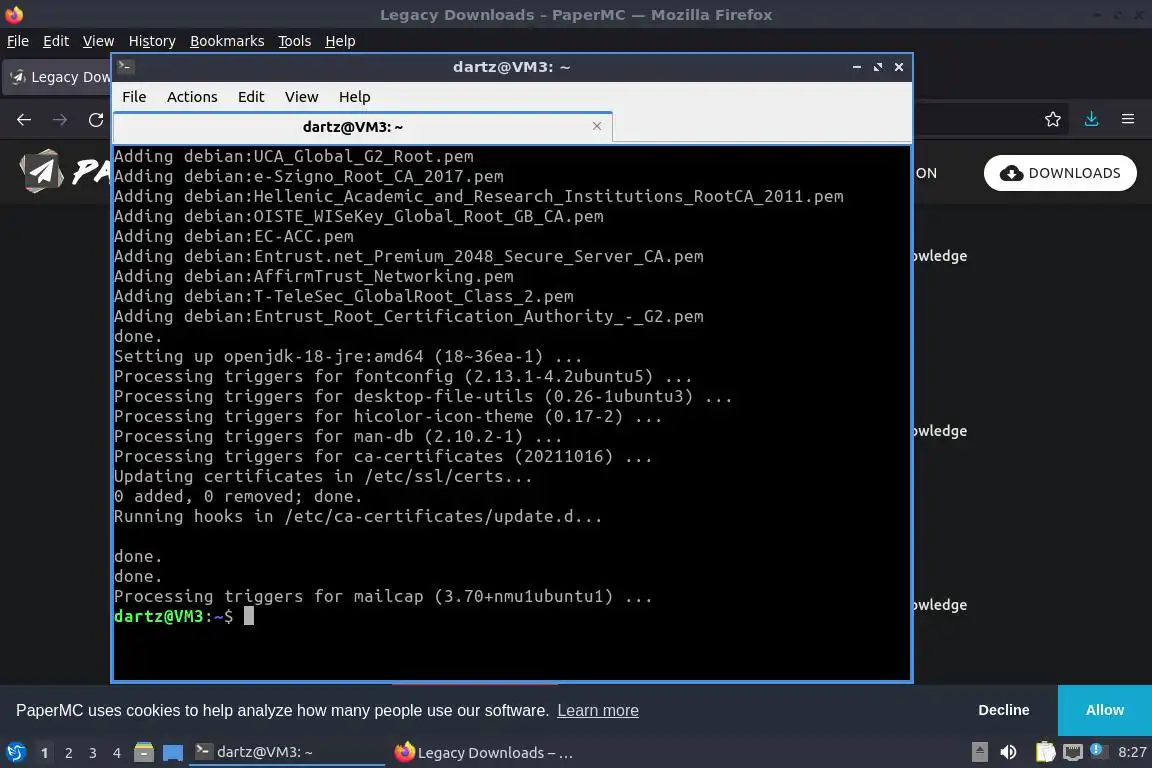Screen dimensions: 1152x768
Task: Click the blue desktop icon in taskbar
Action: (x=173, y=753)
